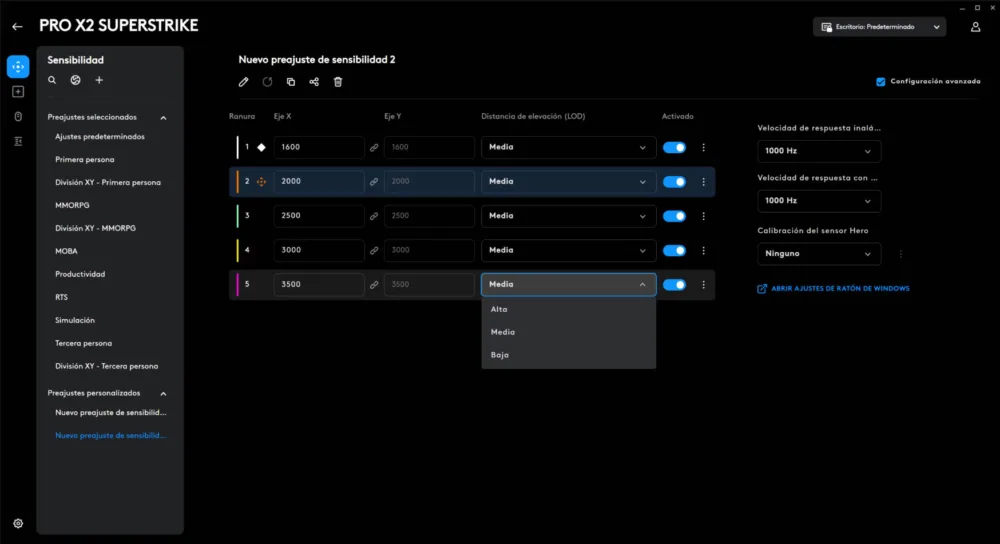
Task: Open the Escritorio: Predeterminado profile dropdown
Action: click(879, 27)
